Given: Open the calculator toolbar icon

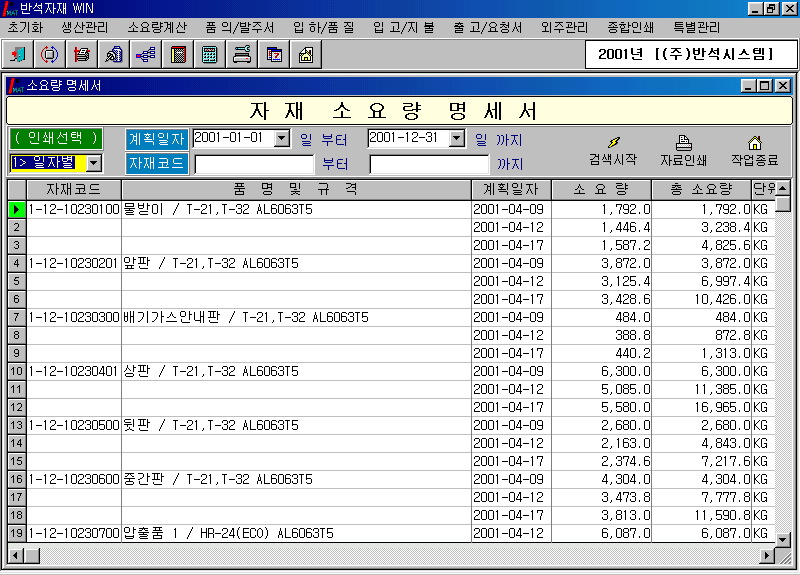Looking at the screenshot, I should point(209,54).
